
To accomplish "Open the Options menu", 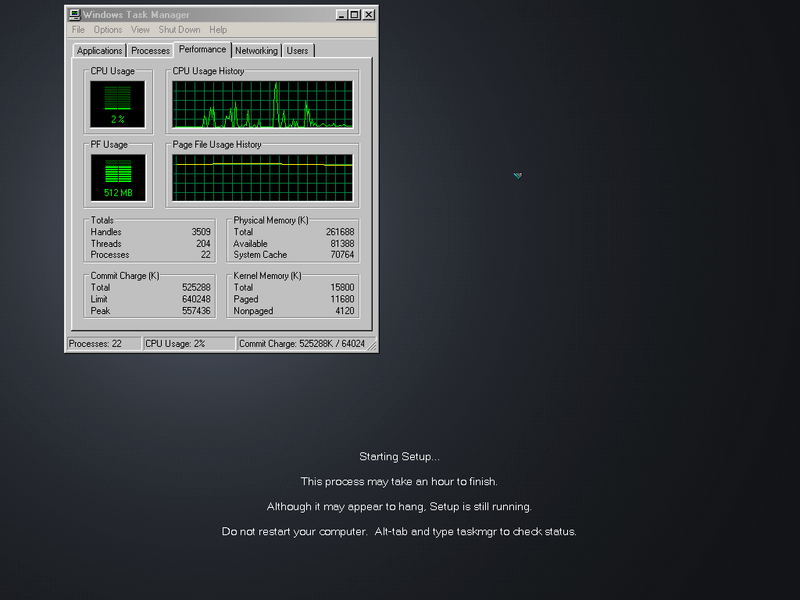I will [x=108, y=30].
